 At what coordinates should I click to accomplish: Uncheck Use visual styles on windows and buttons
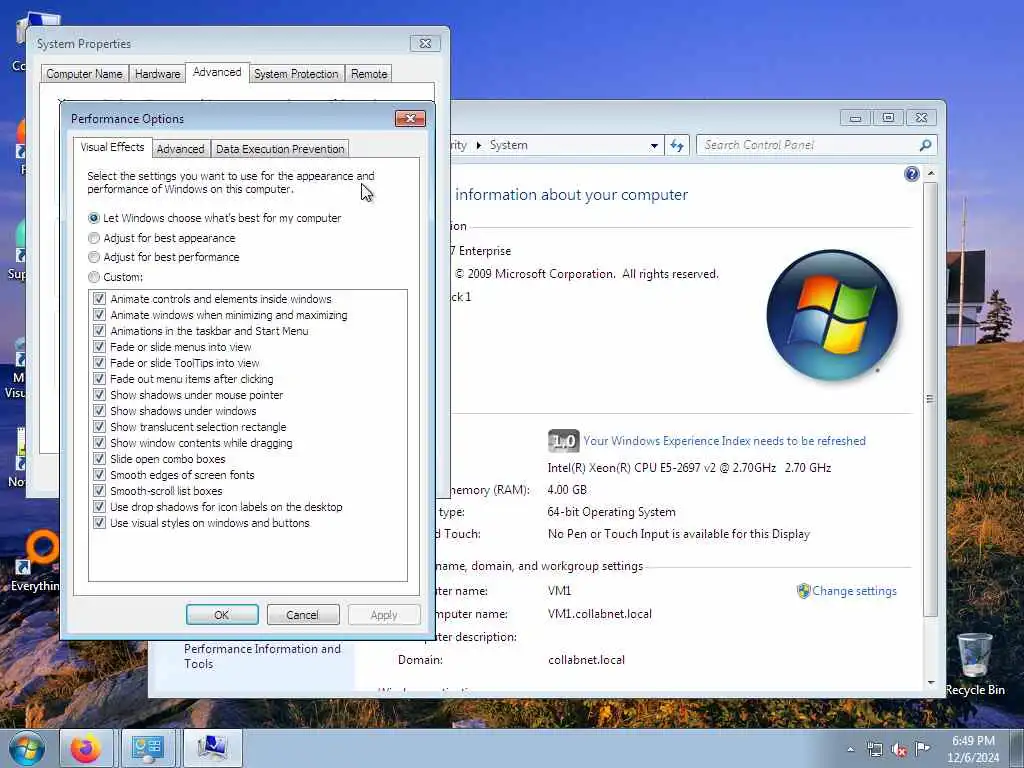[x=99, y=523]
